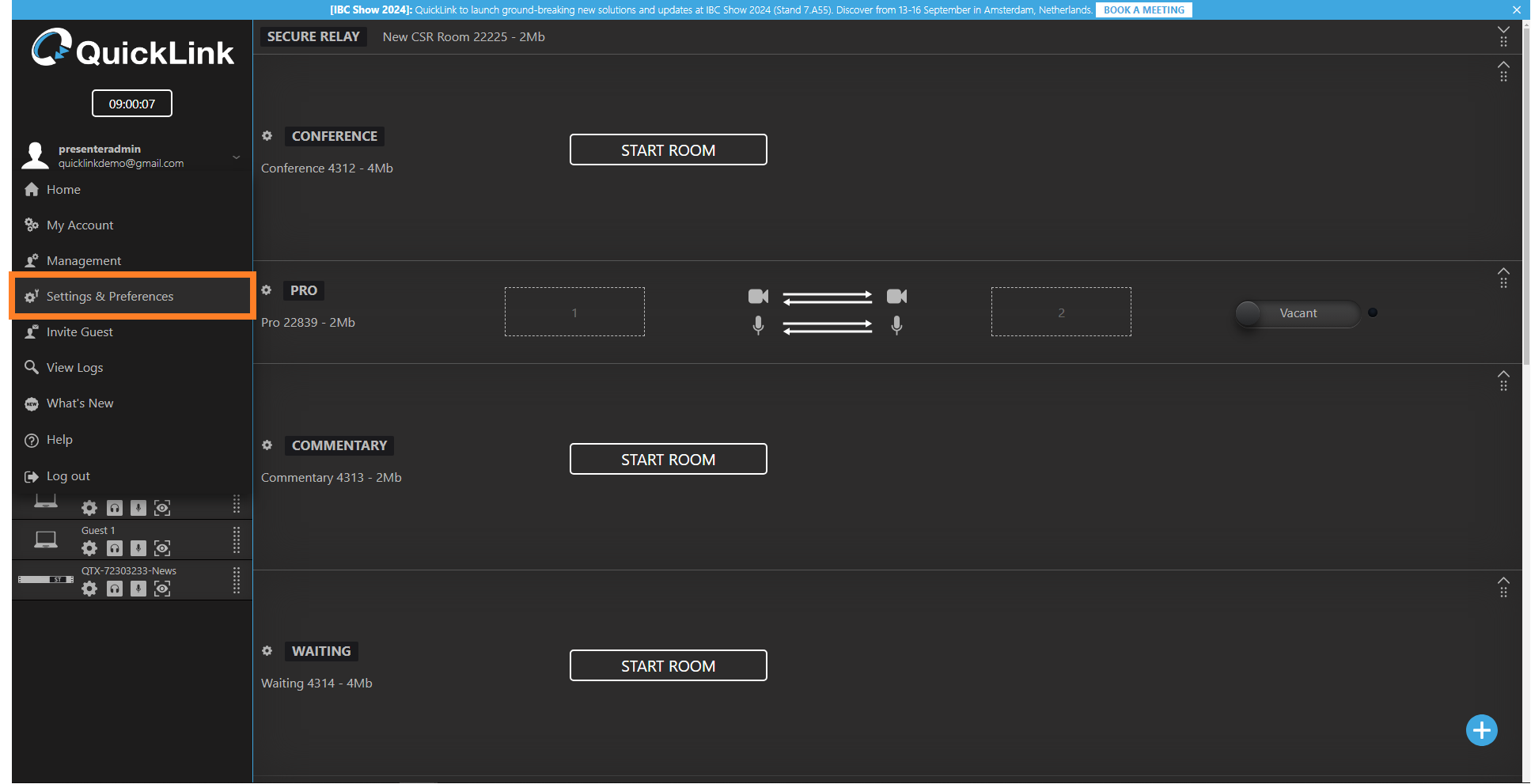This screenshot has height=784, width=1531.
Task: Expand the Secure Relay room chevron
Action: 1503,30
